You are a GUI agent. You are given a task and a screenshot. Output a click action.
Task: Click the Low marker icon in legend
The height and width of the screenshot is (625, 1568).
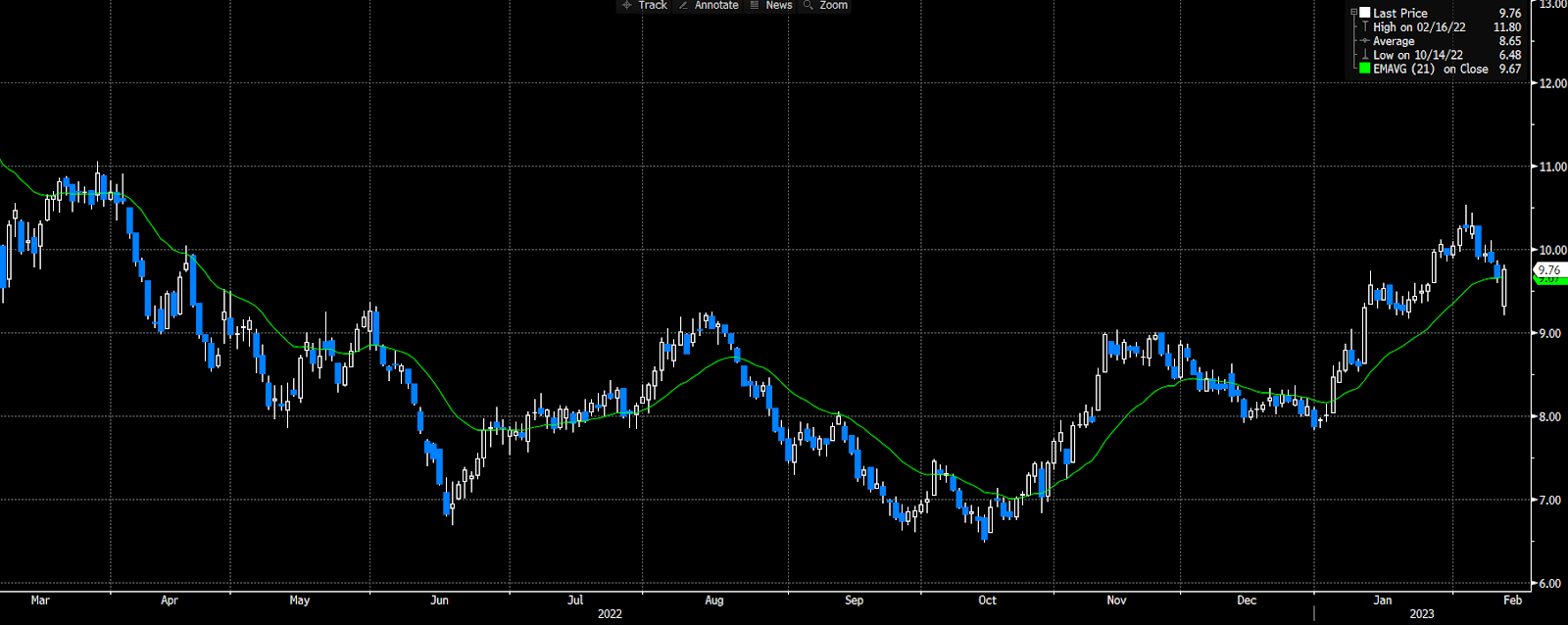1365,55
